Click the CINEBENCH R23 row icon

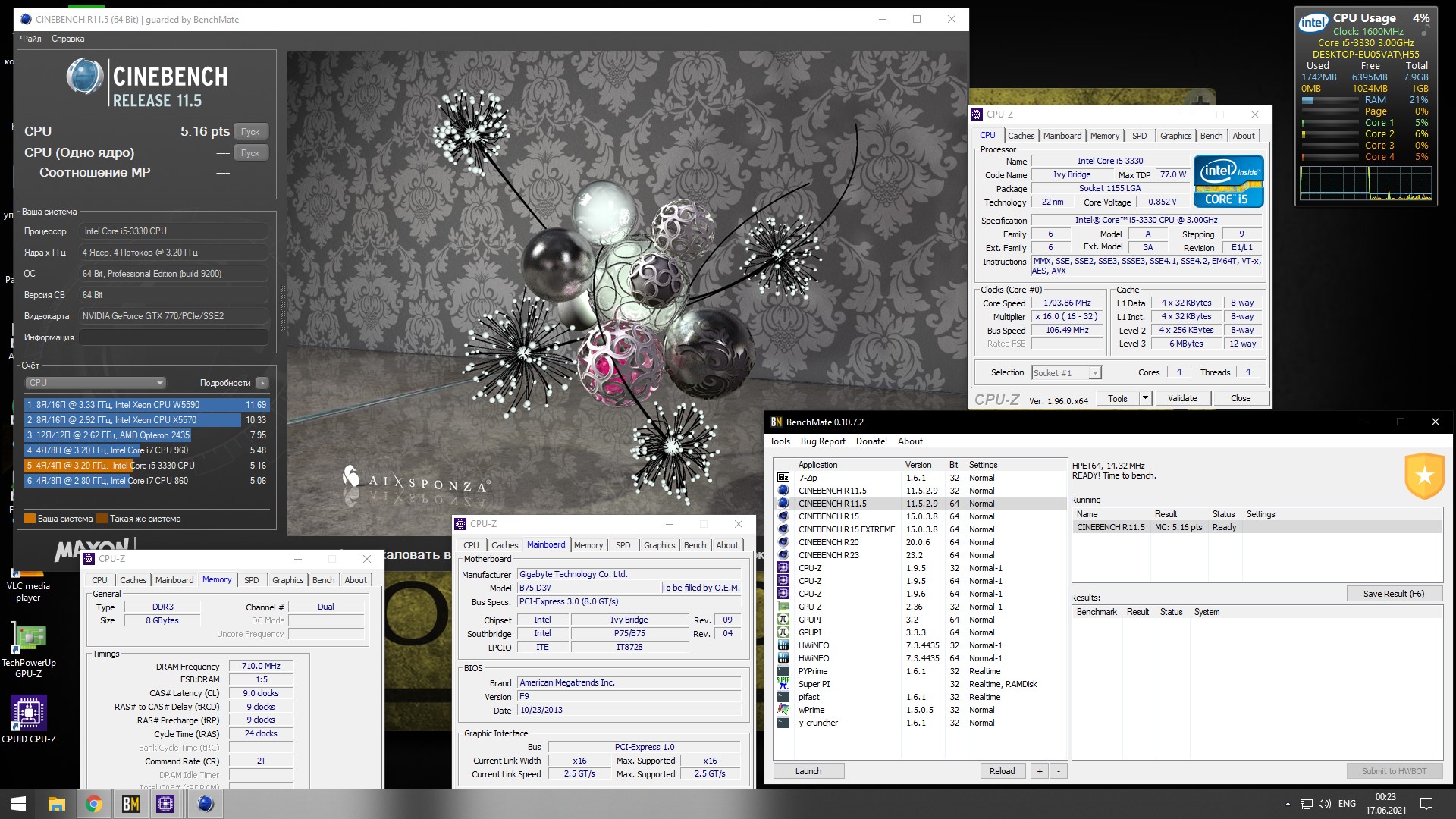pos(783,555)
